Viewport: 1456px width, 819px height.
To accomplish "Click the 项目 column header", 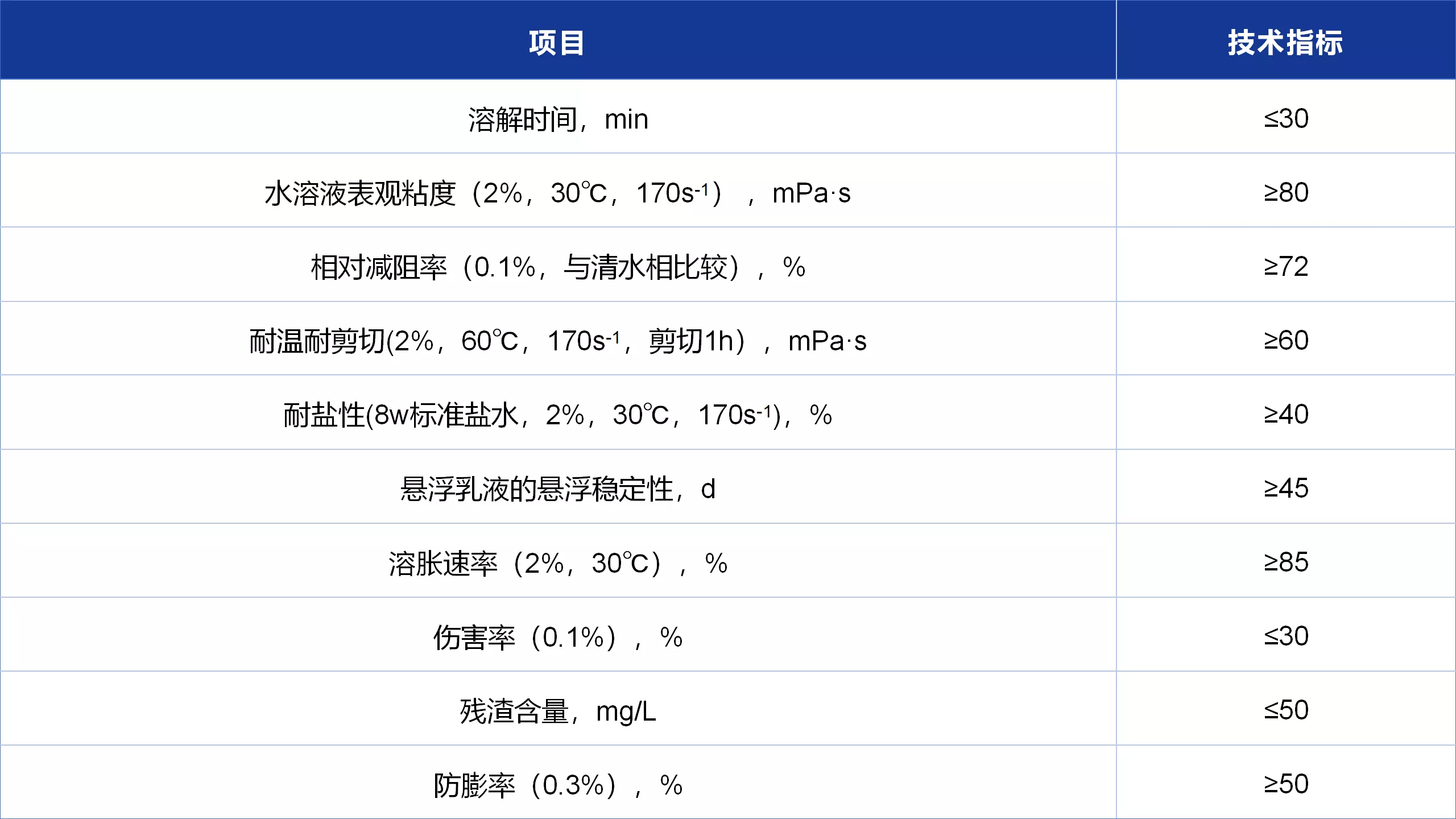I will [x=557, y=43].
